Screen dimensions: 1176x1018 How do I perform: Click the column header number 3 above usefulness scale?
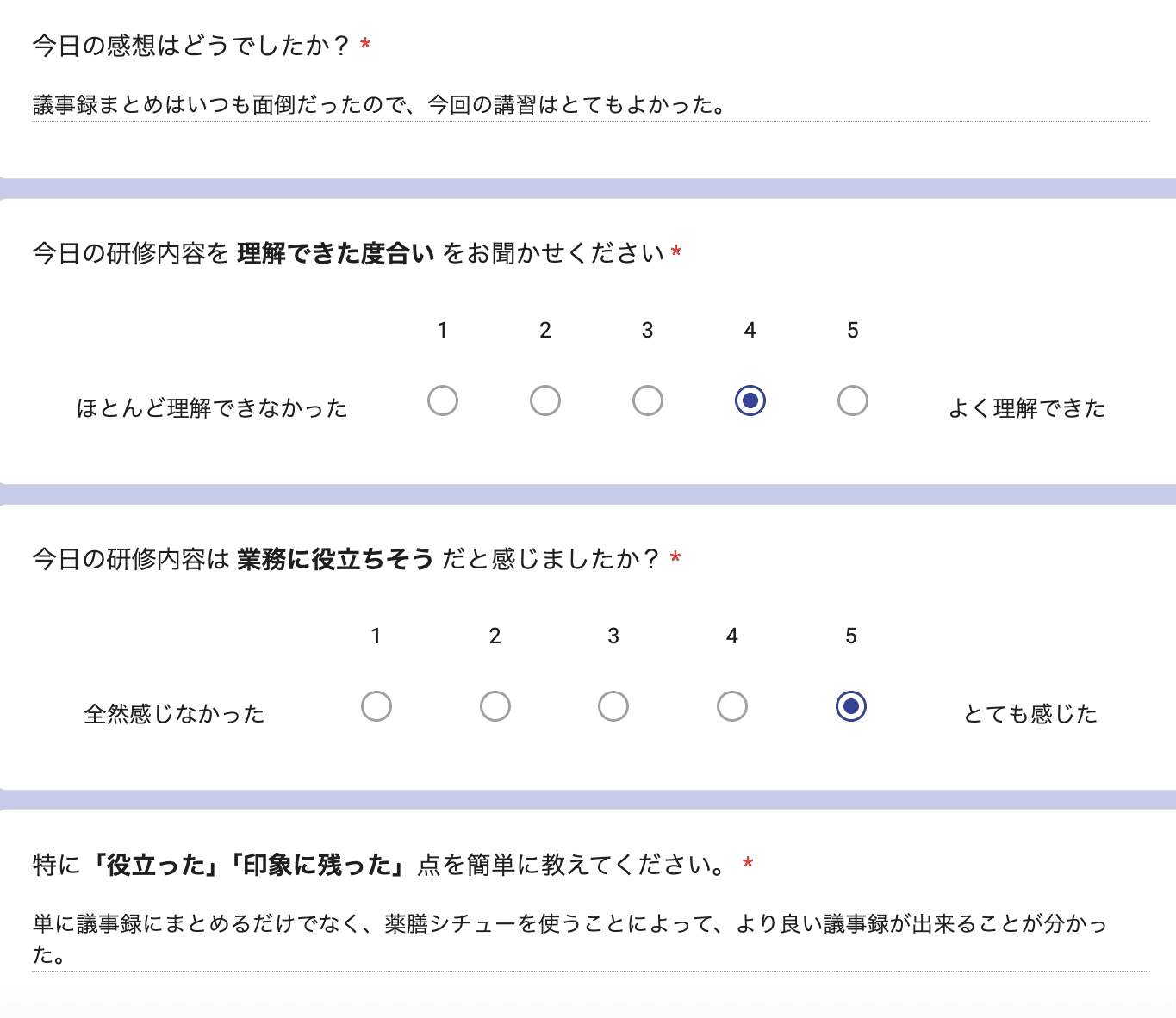pos(613,636)
